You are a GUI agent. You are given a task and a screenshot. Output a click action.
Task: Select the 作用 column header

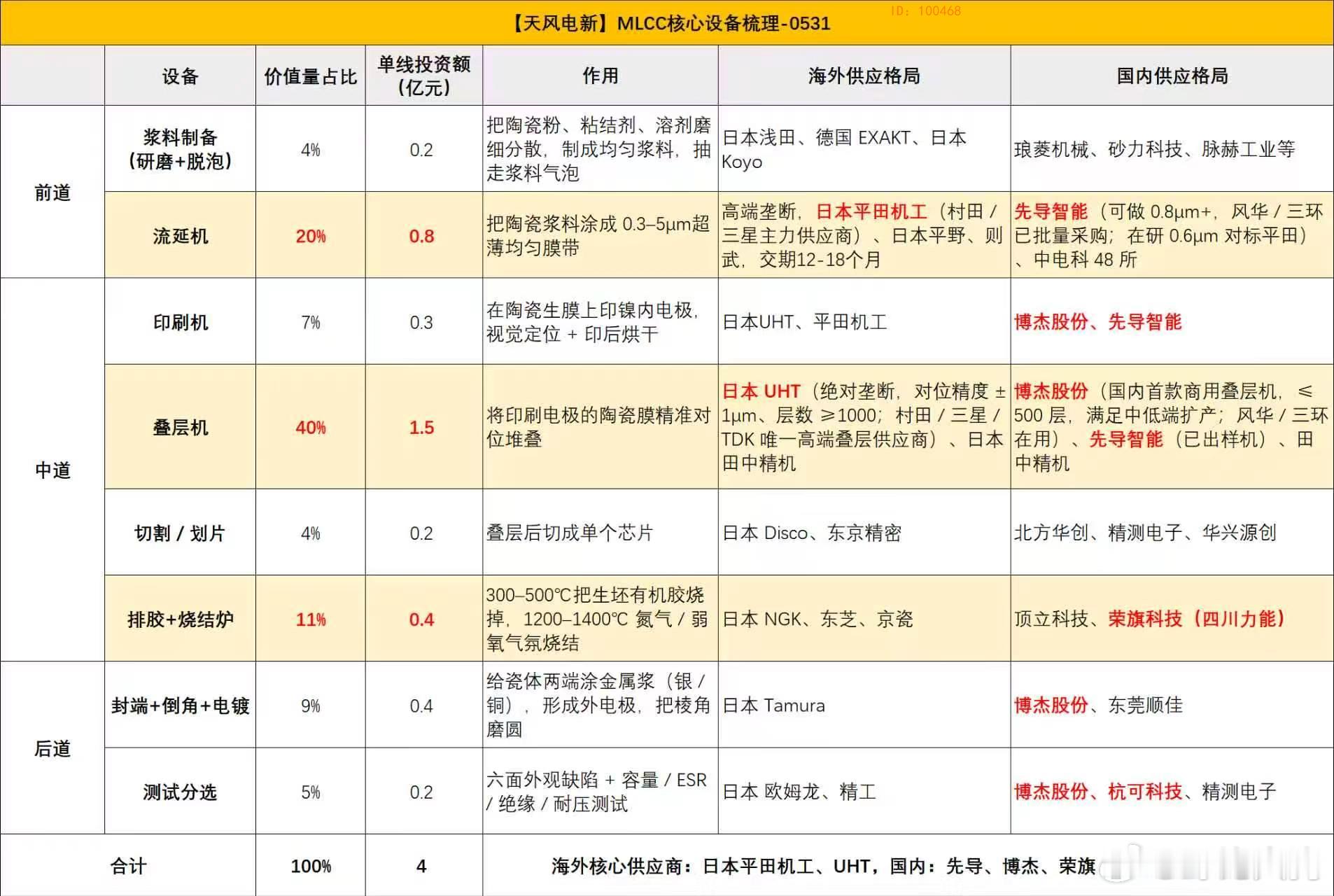pos(600,76)
